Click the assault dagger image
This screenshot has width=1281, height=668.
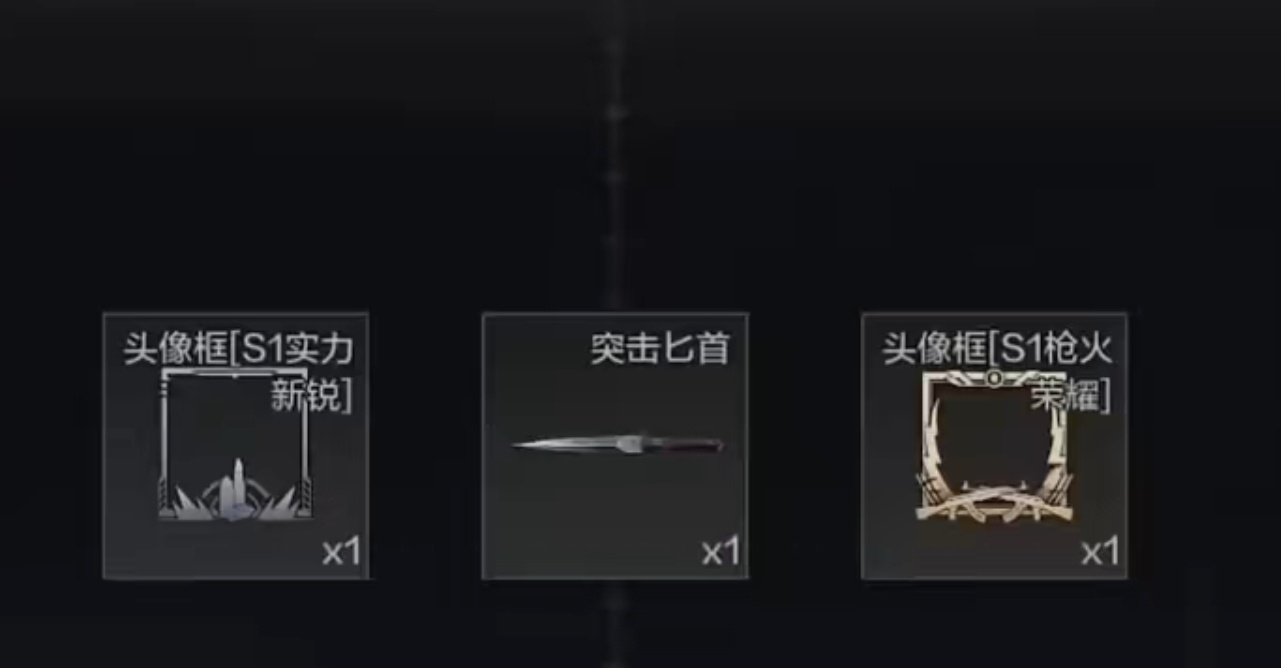(x=617, y=444)
